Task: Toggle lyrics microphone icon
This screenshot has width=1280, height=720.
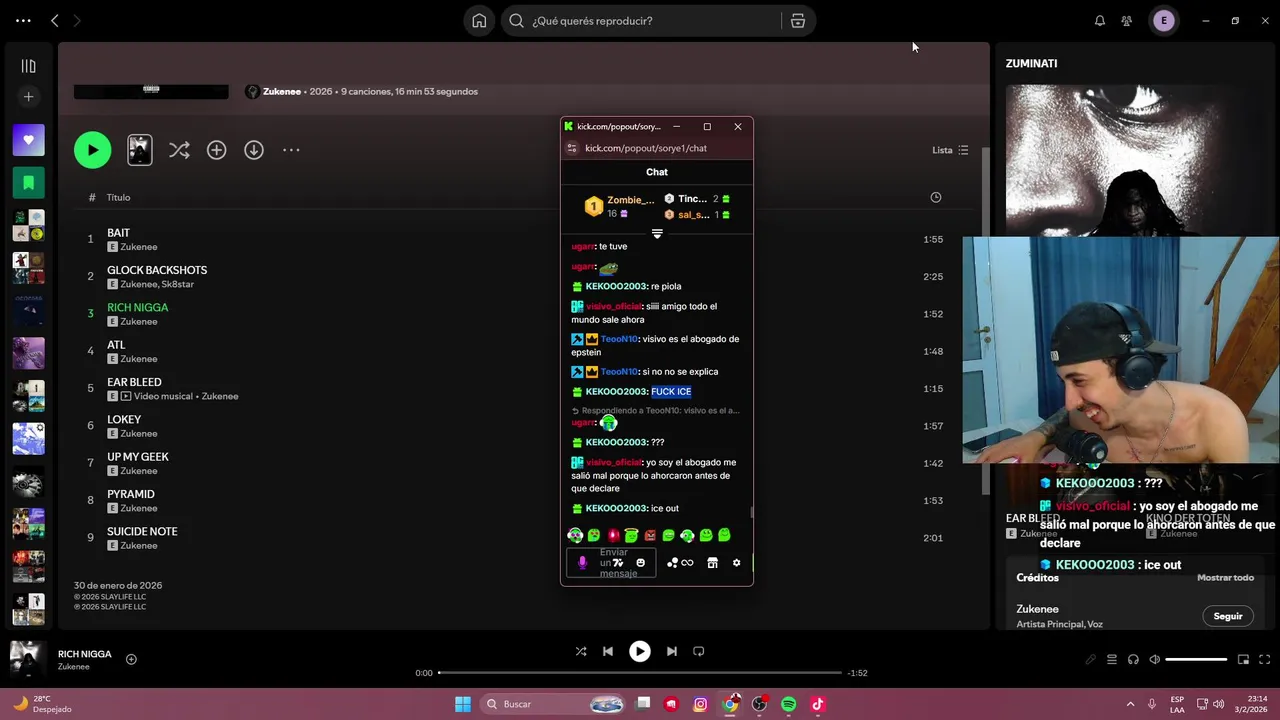Action: click(1090, 660)
